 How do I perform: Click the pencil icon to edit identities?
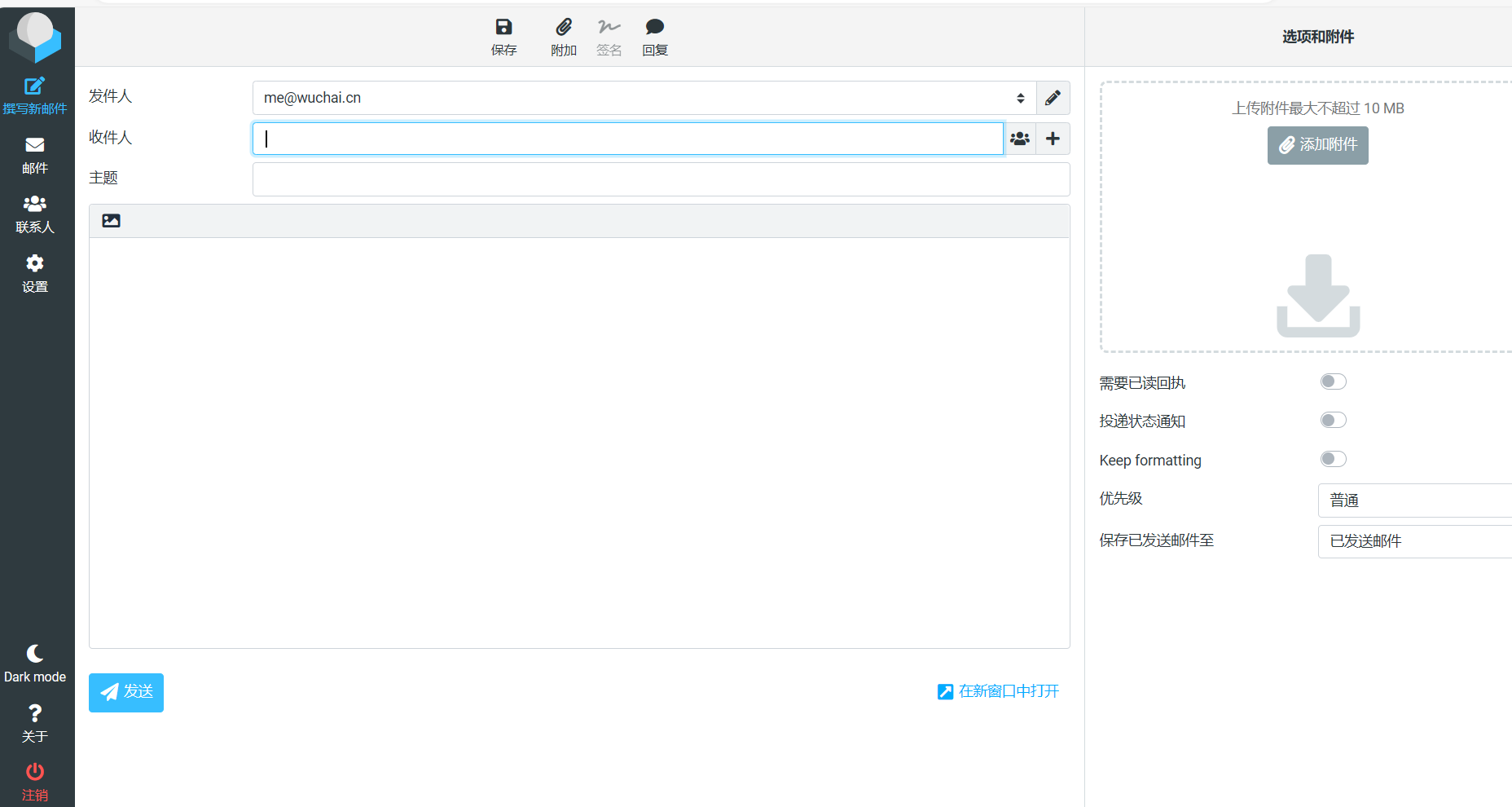tap(1053, 98)
